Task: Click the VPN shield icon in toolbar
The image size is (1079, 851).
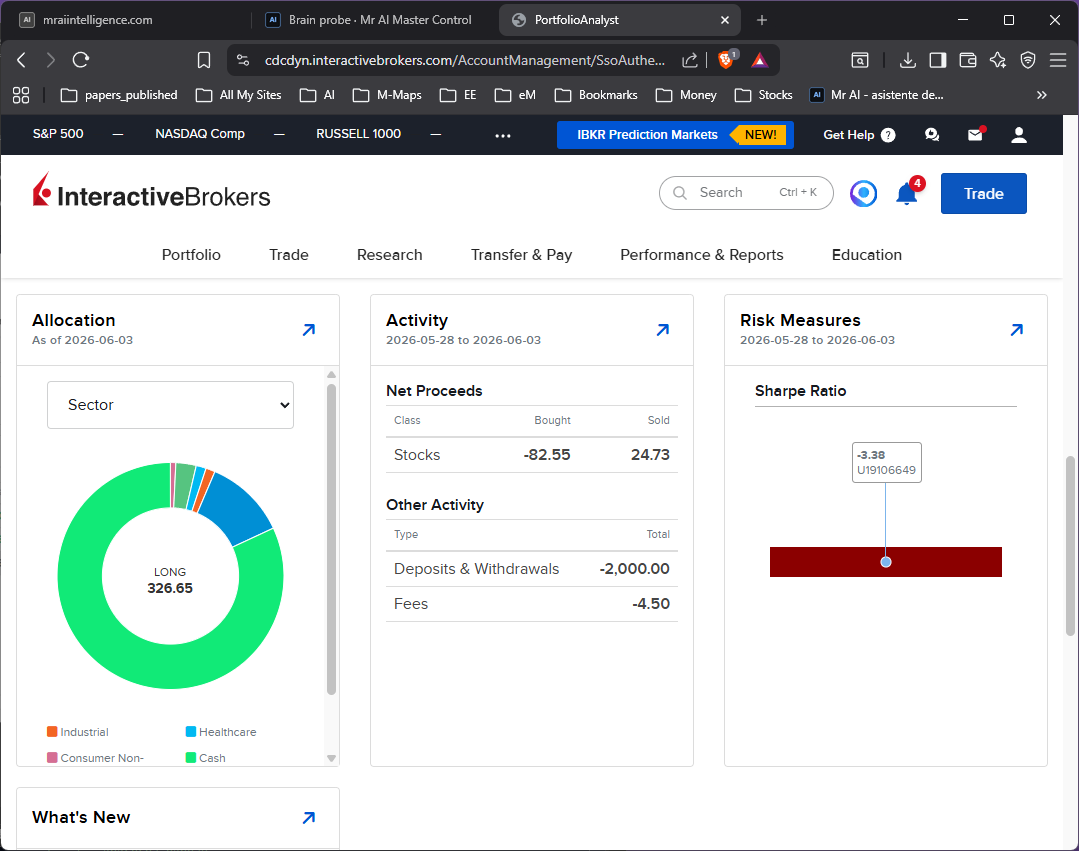Action: (1027, 61)
